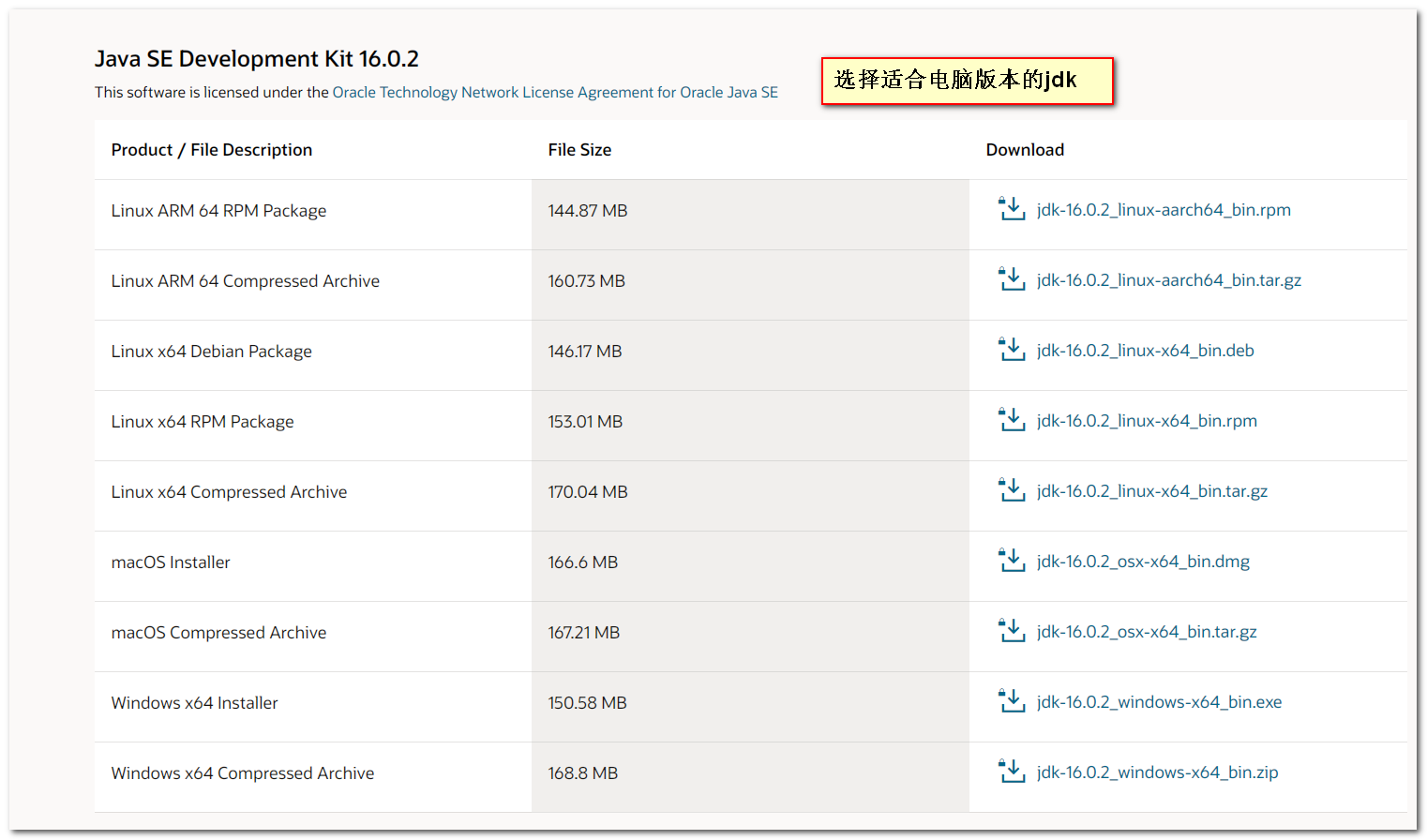
Task: Click file size '166.6 MB'
Action: click(583, 562)
